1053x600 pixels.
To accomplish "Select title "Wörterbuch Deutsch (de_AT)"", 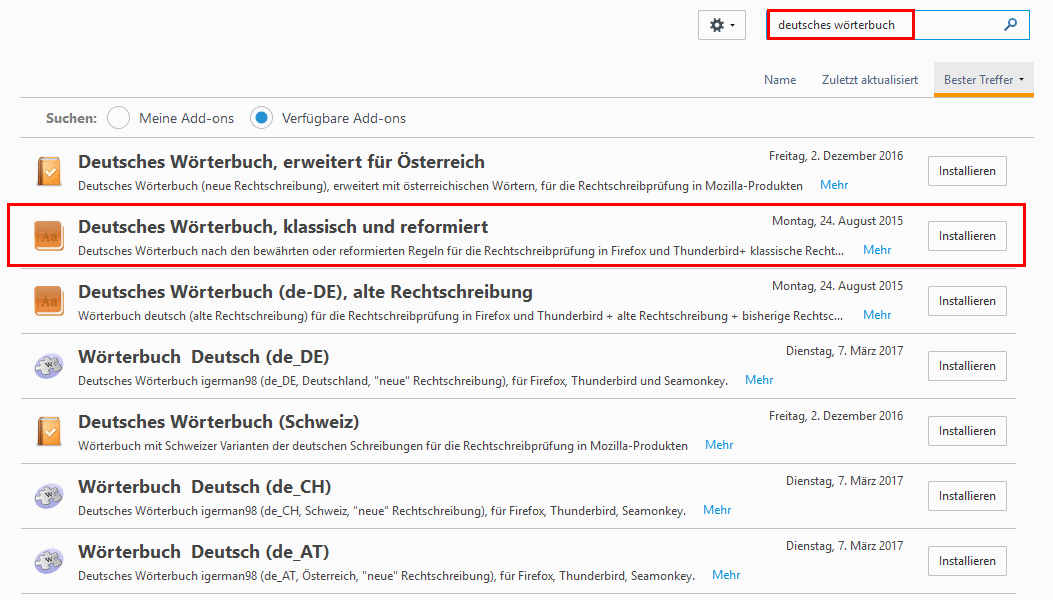I will (x=203, y=552).
